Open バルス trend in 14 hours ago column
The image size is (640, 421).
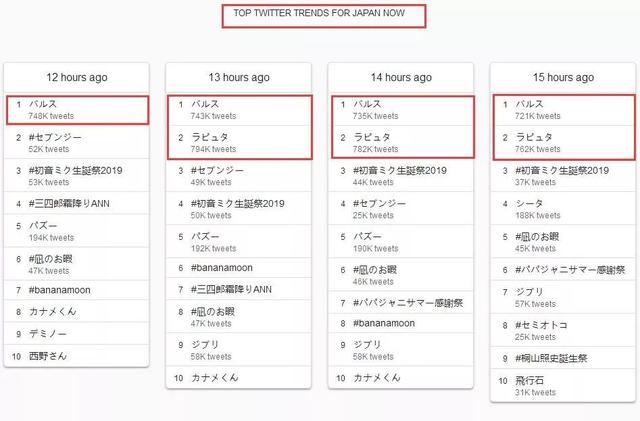tap(369, 103)
